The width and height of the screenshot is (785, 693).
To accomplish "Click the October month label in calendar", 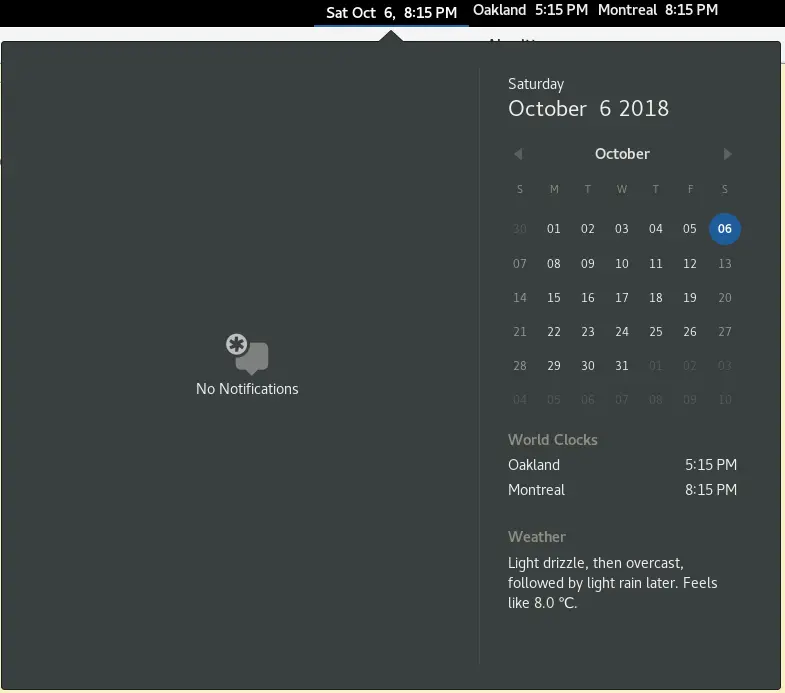I will 622,154.
